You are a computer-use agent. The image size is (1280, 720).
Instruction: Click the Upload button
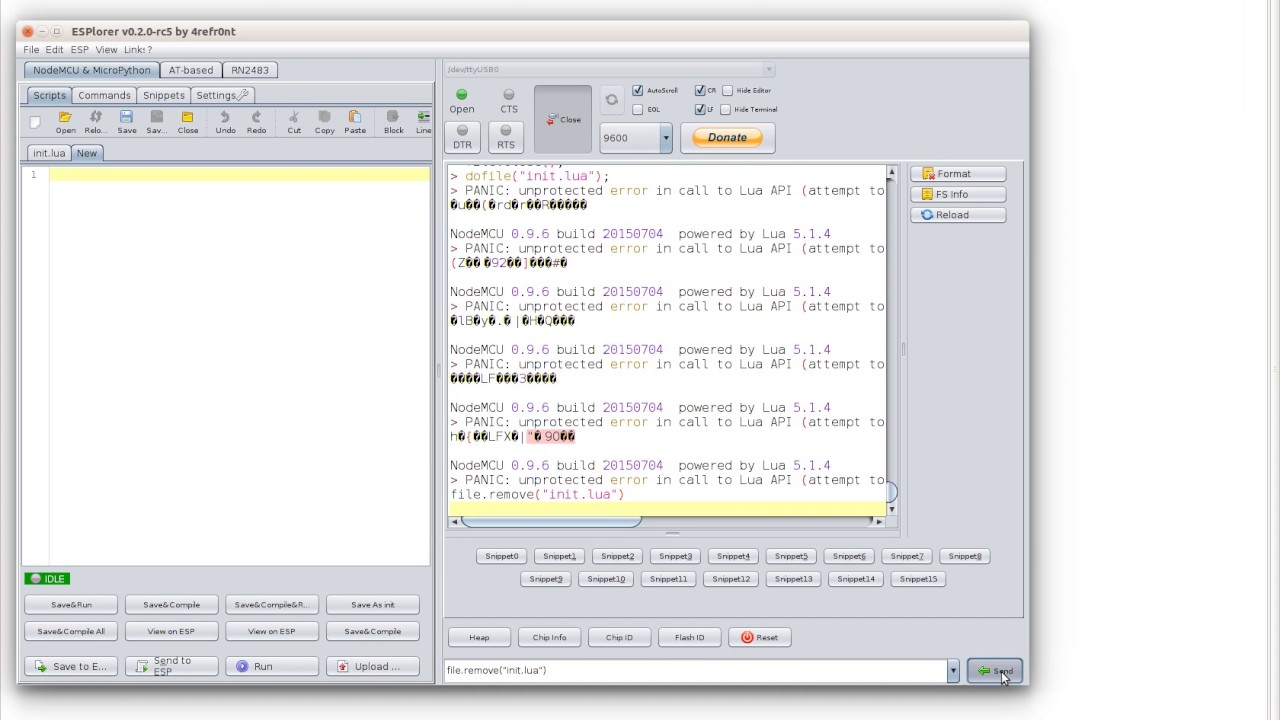[x=373, y=666]
